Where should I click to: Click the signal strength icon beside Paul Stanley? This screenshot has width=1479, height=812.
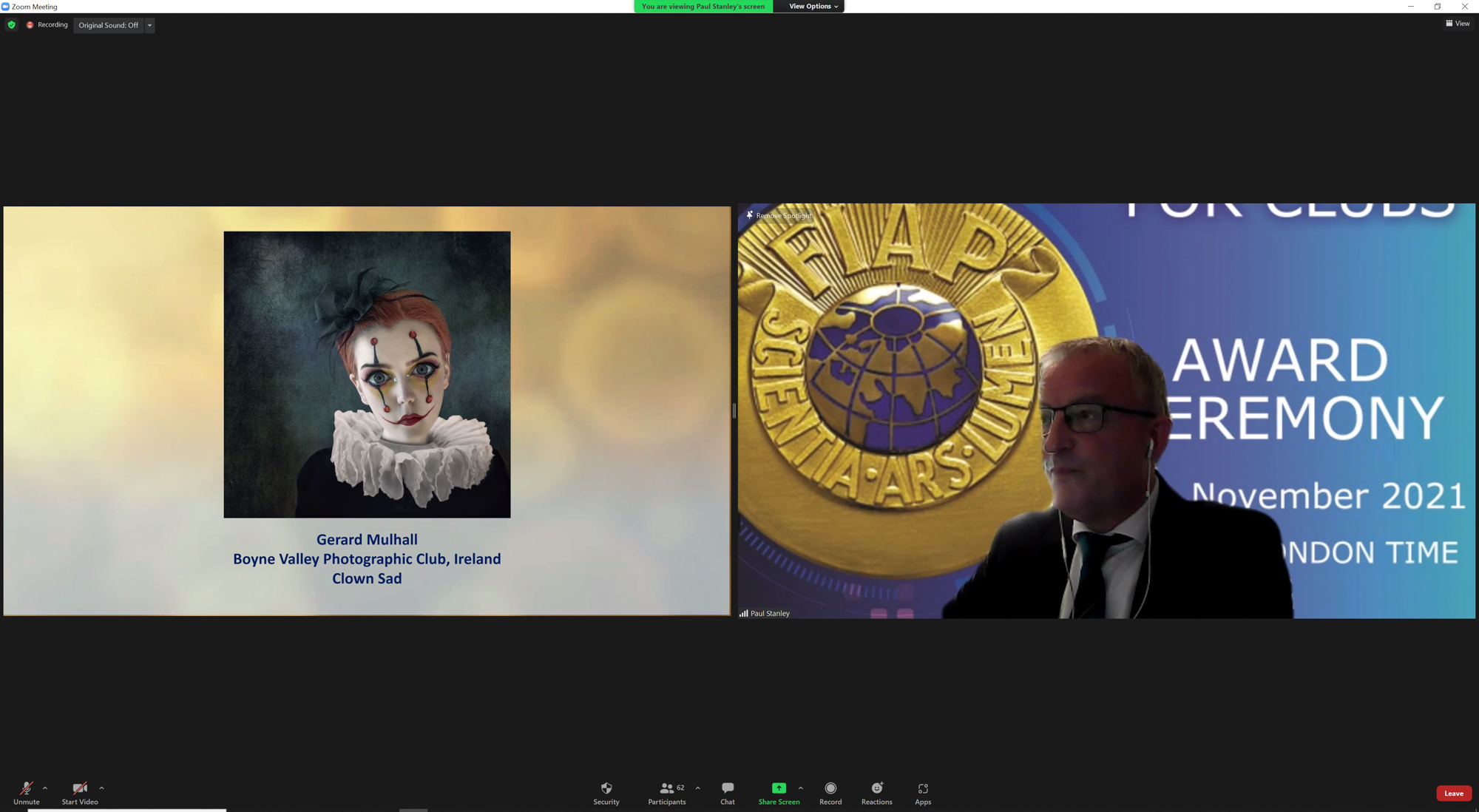pyautogui.click(x=743, y=613)
